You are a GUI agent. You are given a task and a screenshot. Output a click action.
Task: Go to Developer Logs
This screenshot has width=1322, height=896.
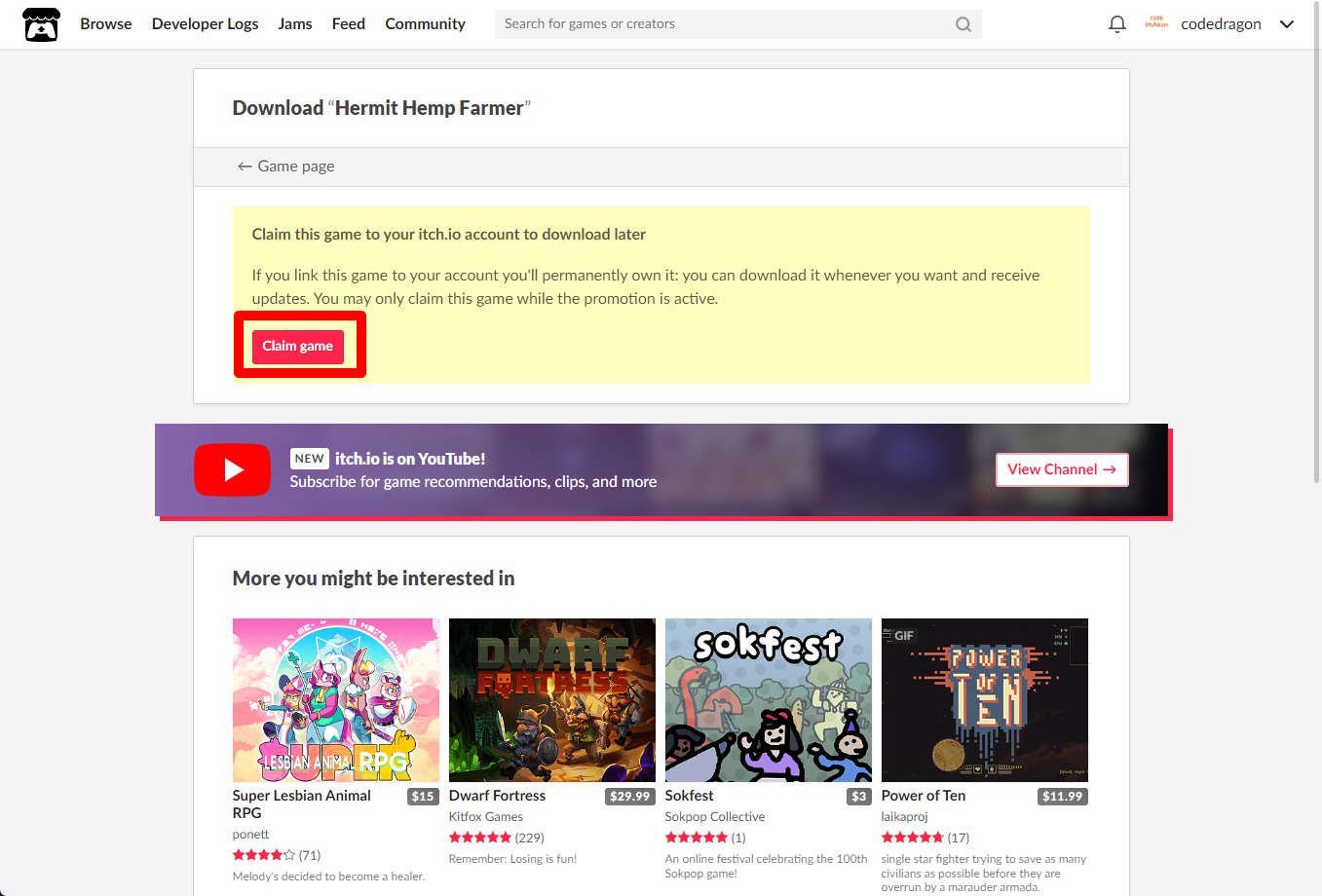205,24
